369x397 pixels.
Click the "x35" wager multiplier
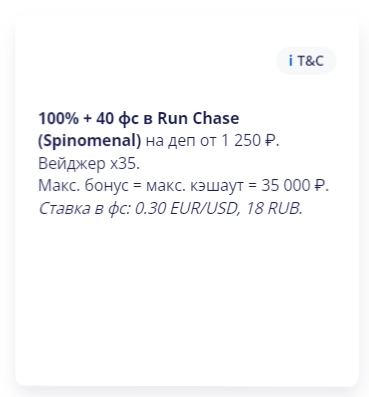(x=123, y=163)
